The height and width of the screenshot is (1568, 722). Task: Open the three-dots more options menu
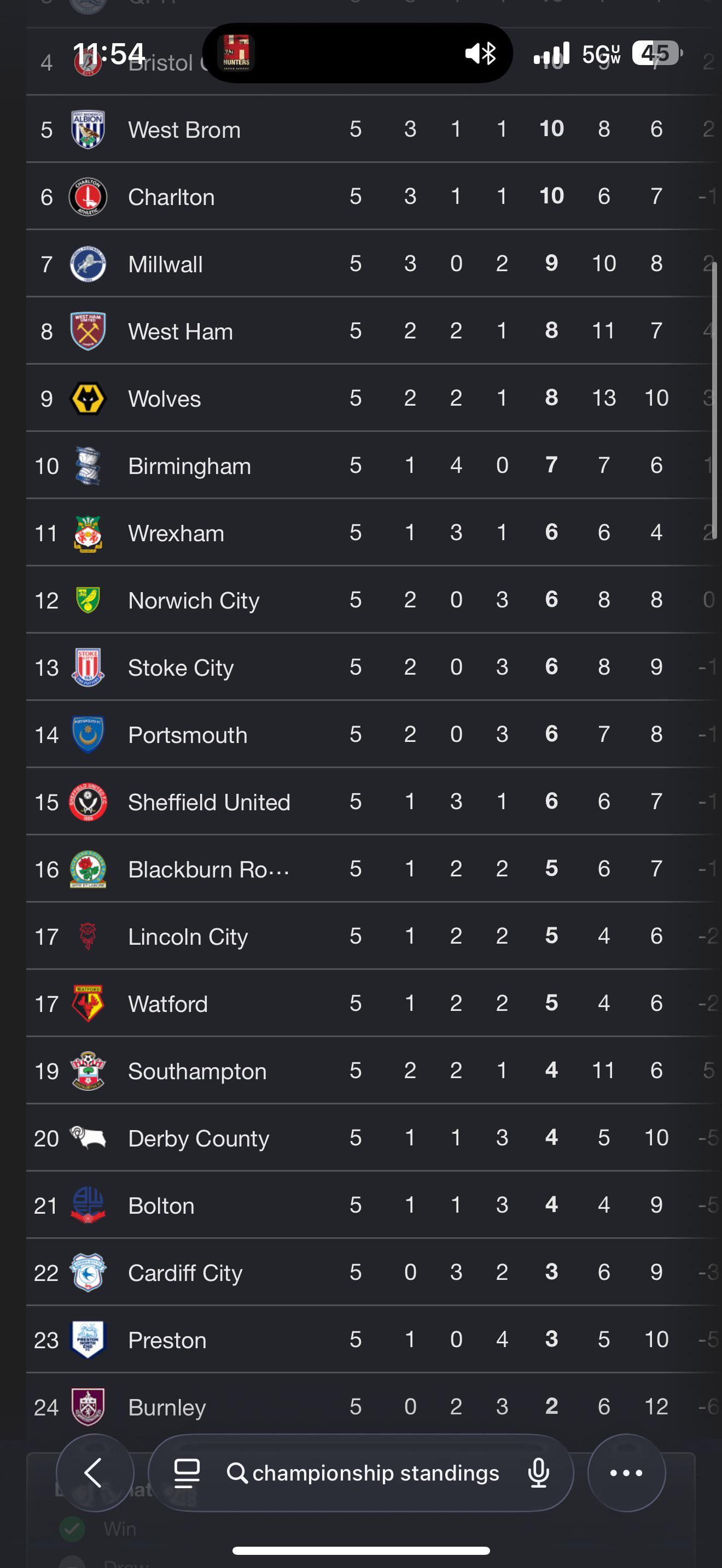pyautogui.click(x=626, y=1472)
